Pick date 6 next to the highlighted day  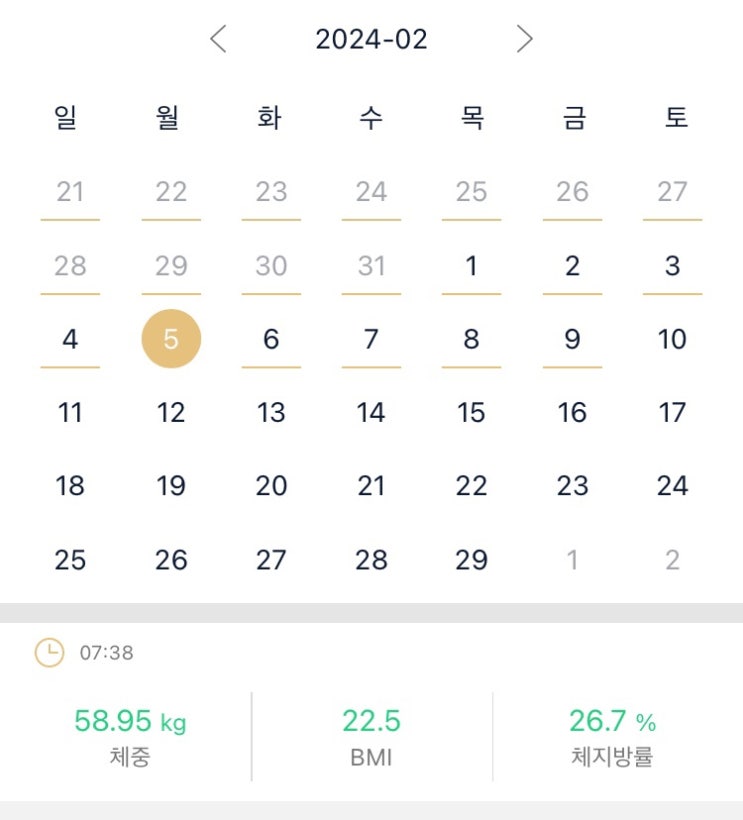click(271, 339)
